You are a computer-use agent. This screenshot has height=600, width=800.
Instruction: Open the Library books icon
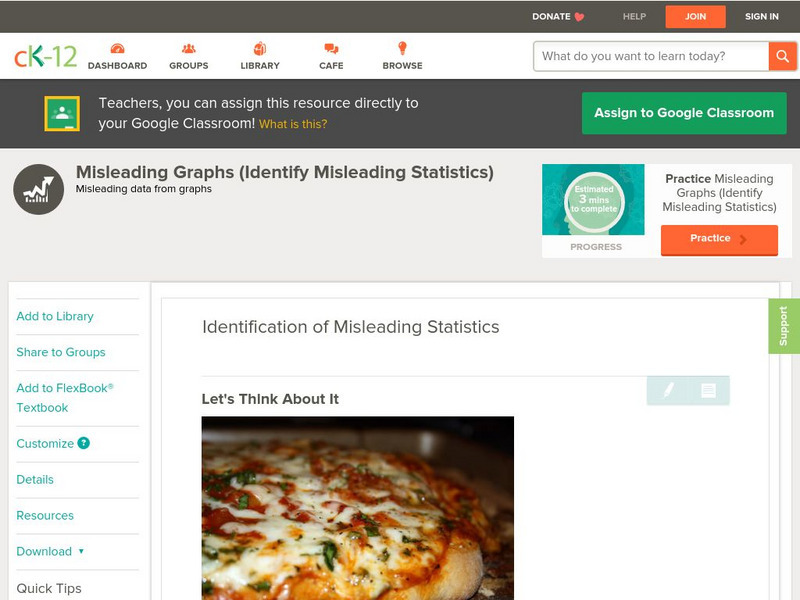[x=260, y=49]
